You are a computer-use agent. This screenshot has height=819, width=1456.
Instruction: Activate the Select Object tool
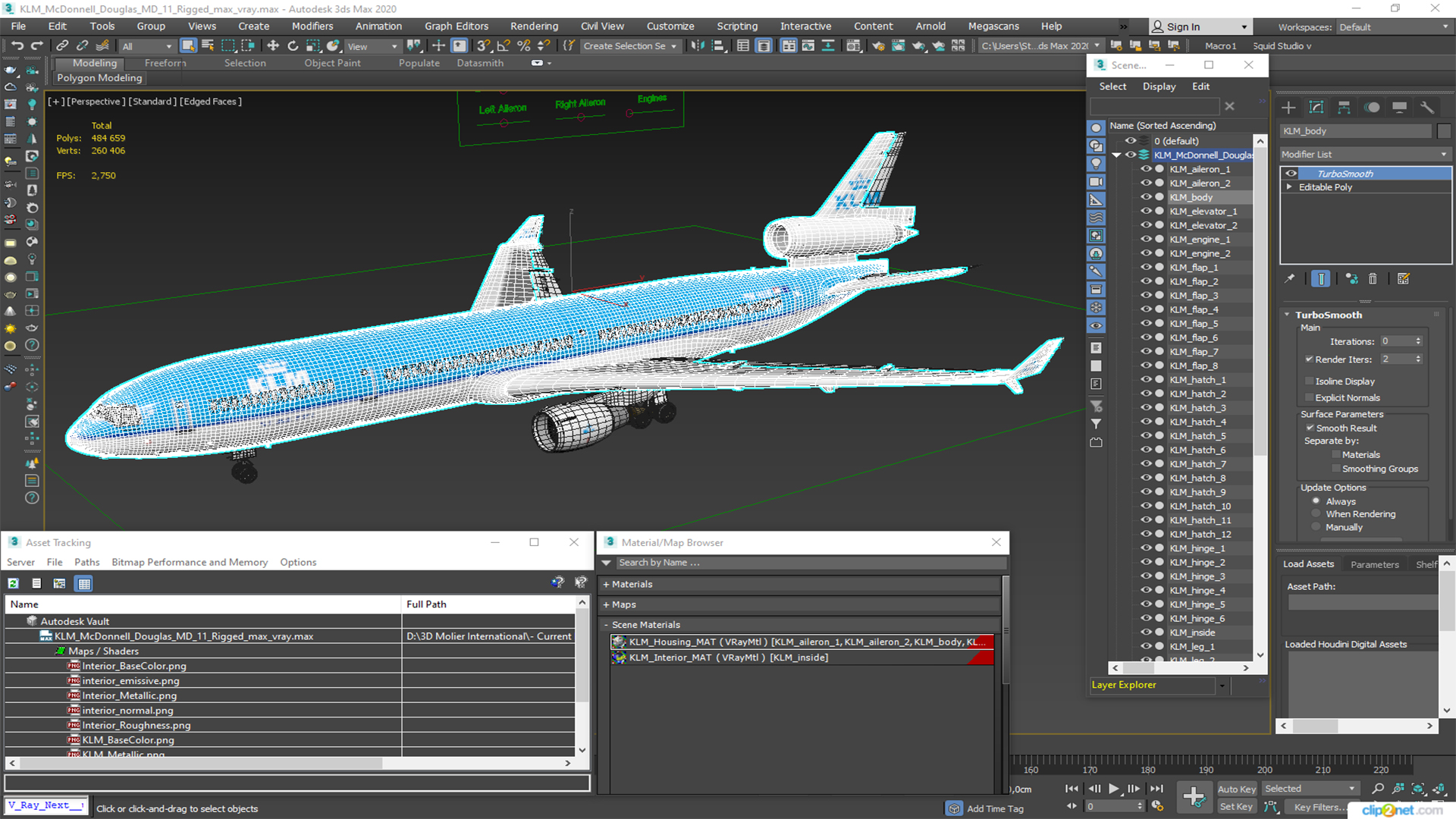coord(188,45)
